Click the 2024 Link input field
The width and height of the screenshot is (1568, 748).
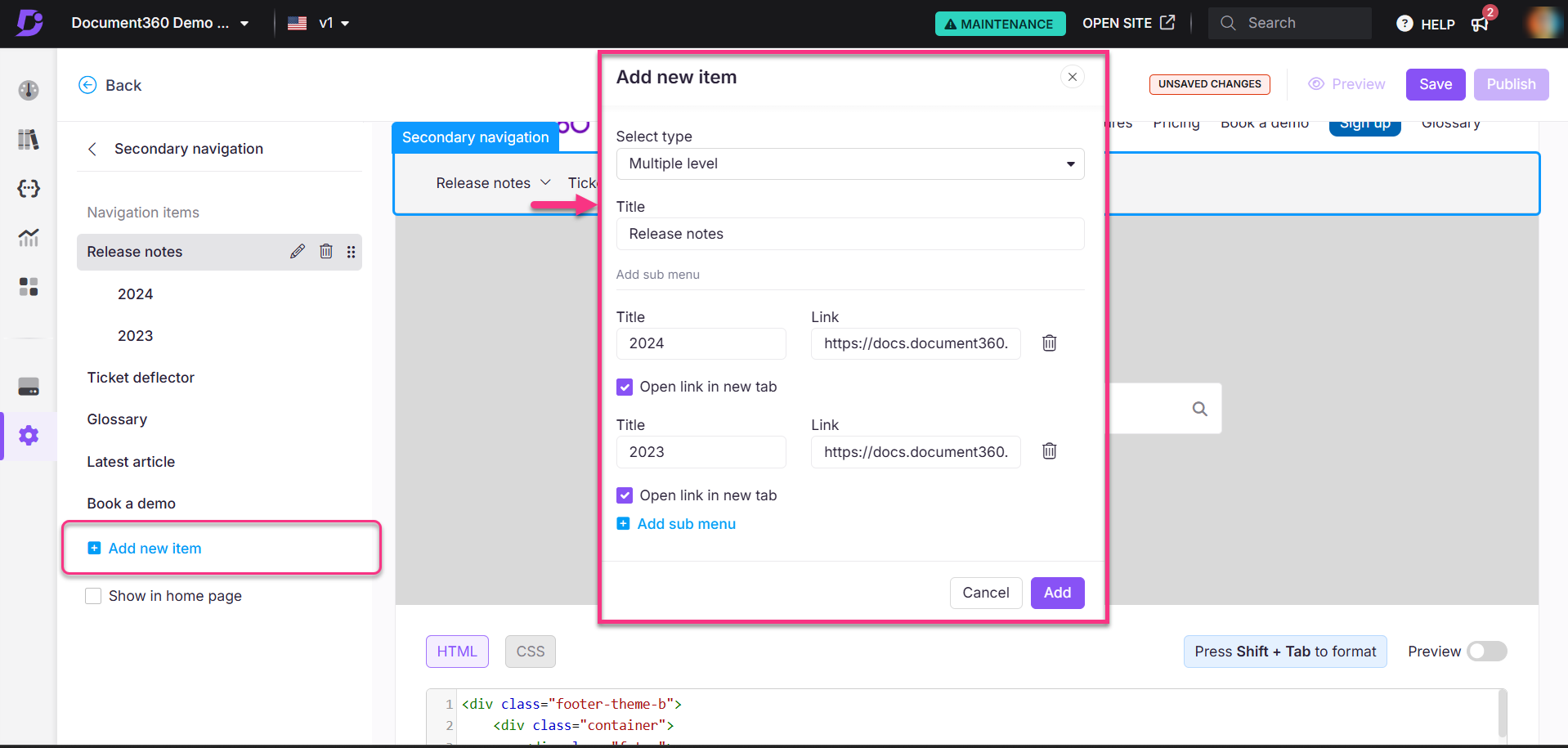pyautogui.click(x=916, y=343)
